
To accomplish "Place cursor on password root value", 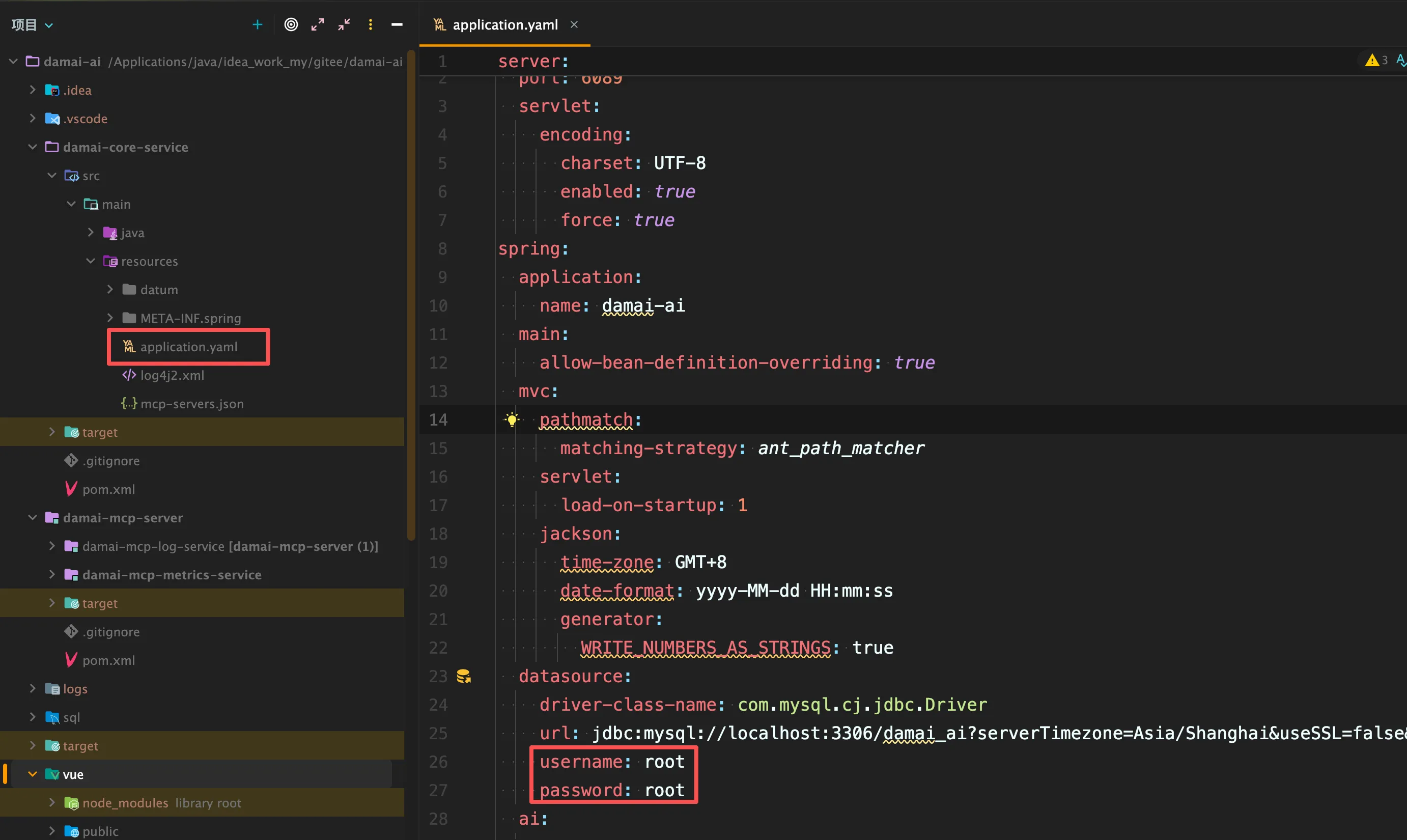I will 664,790.
